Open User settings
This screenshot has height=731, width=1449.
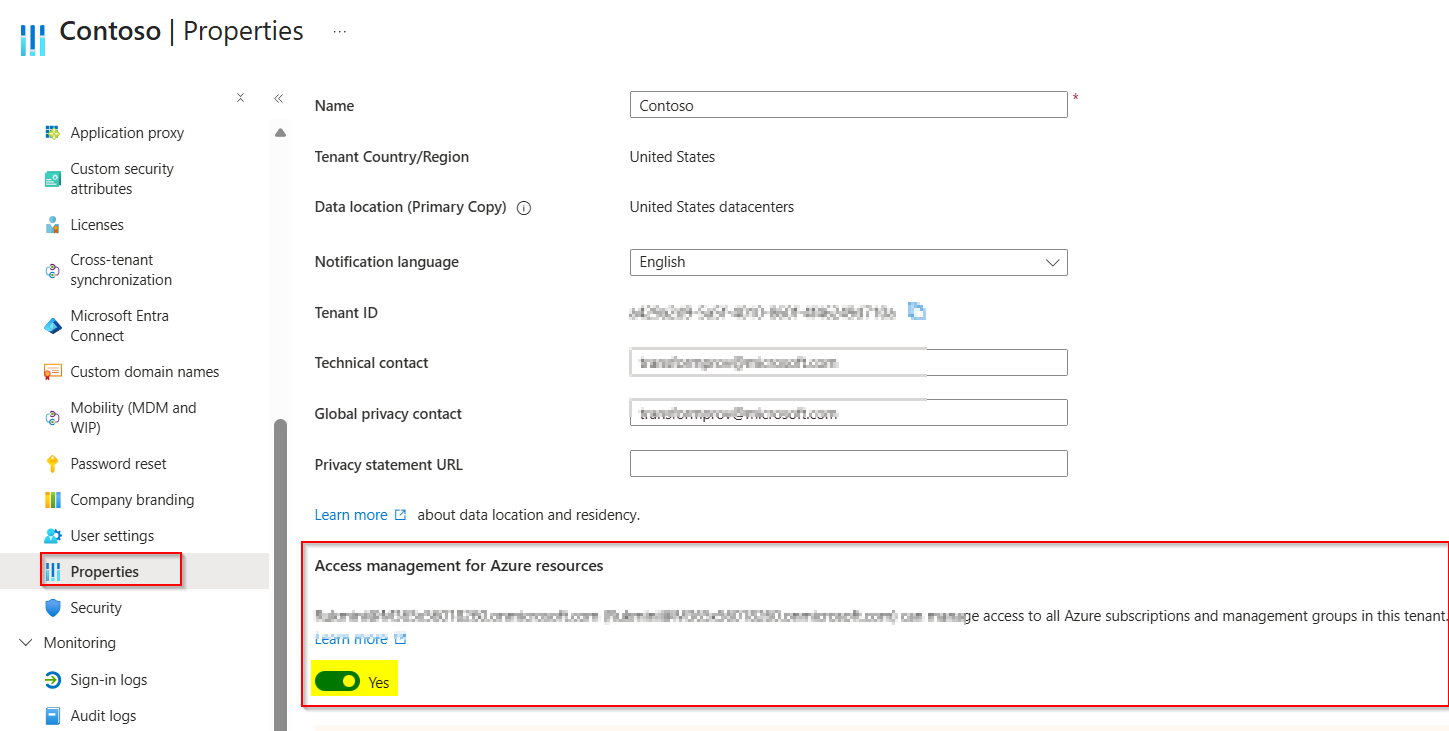click(x=112, y=536)
